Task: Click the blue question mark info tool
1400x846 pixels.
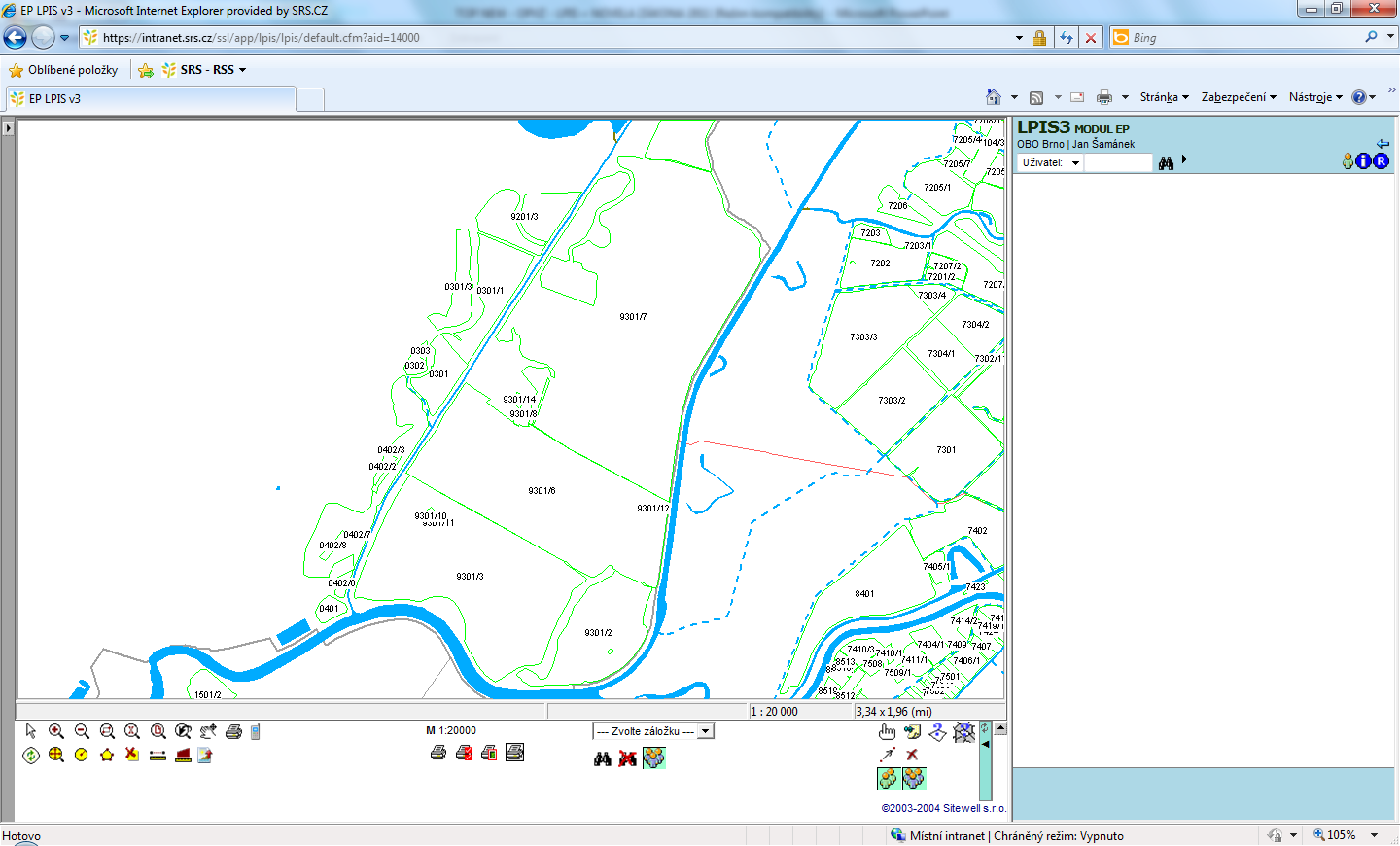Action: 937,731
